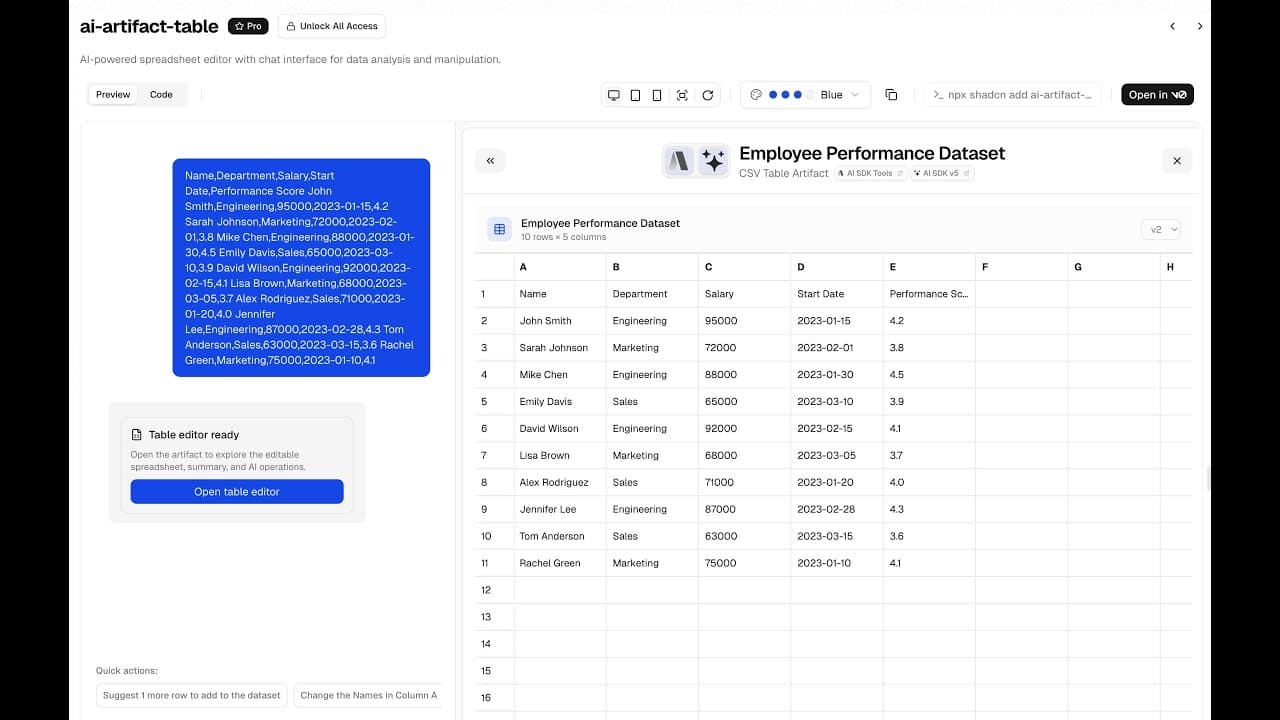This screenshot has width=1280, height=720.
Task: Switch to desktop viewport preview
Action: point(613,95)
